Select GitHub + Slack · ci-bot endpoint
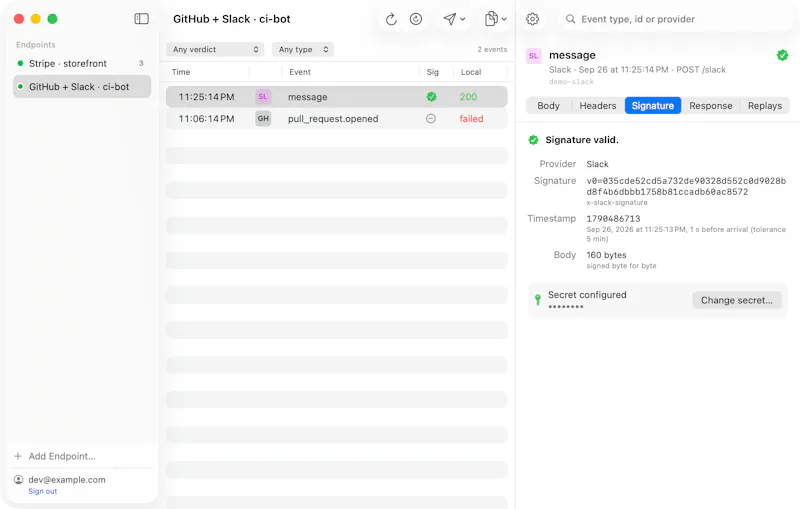Viewport: 800px width, 509px height. [82, 87]
